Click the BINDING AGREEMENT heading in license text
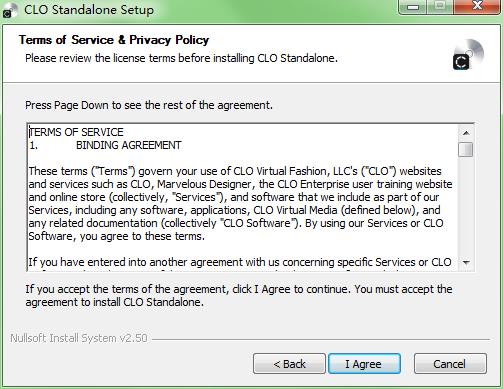The height and width of the screenshot is (389, 503). pyautogui.click(x=129, y=145)
